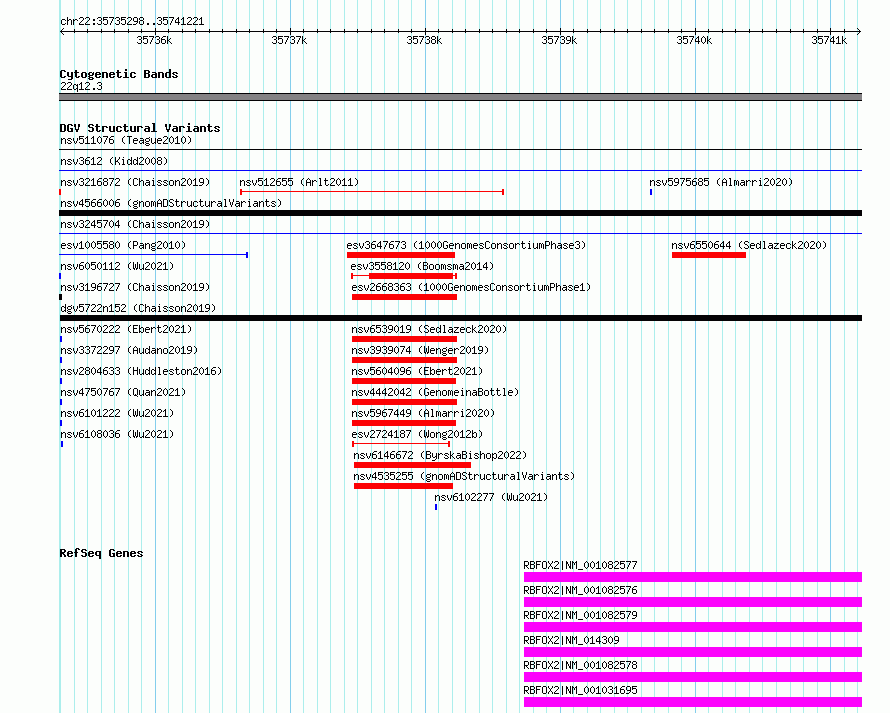Open nsv3196727 (Chaisson2019) variant label
Viewport: 890px width, 713px height.
point(135,287)
